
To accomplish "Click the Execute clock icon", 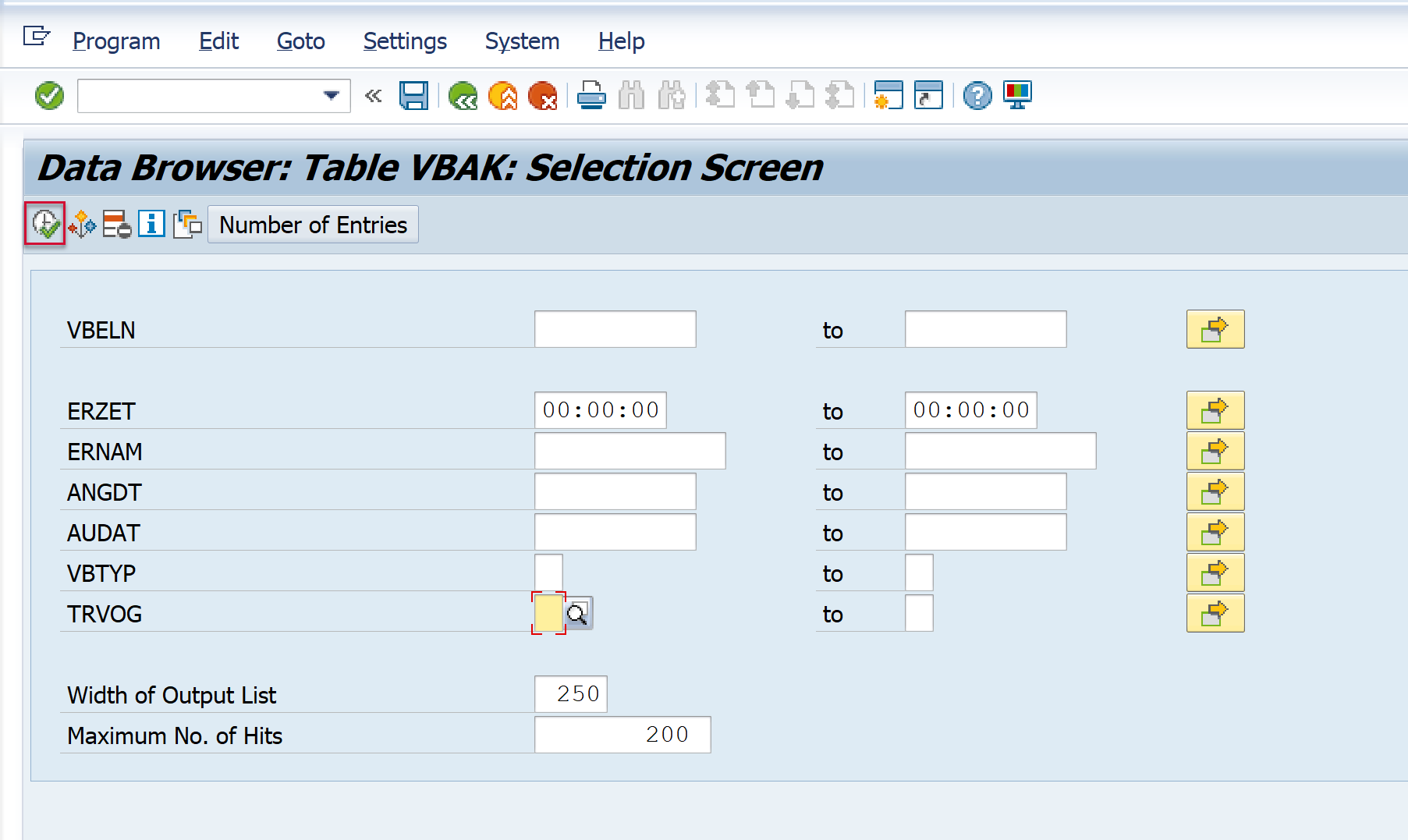I will point(44,225).
